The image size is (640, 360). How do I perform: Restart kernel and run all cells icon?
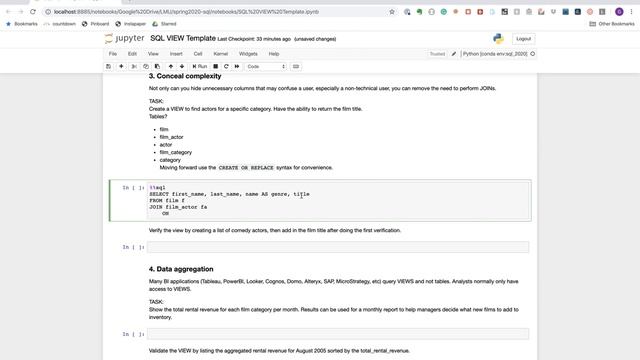(237, 66)
